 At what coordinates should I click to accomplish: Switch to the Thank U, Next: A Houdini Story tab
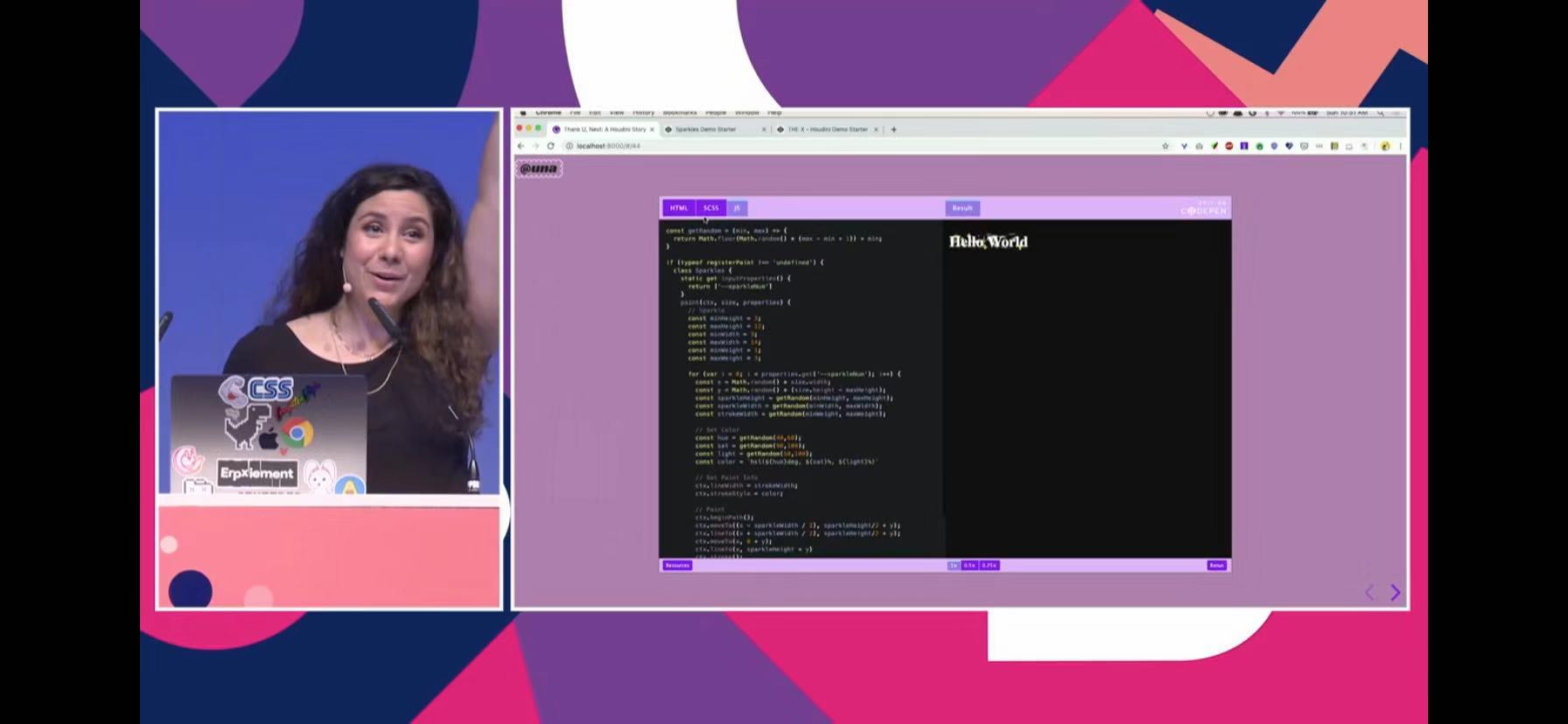(x=604, y=129)
